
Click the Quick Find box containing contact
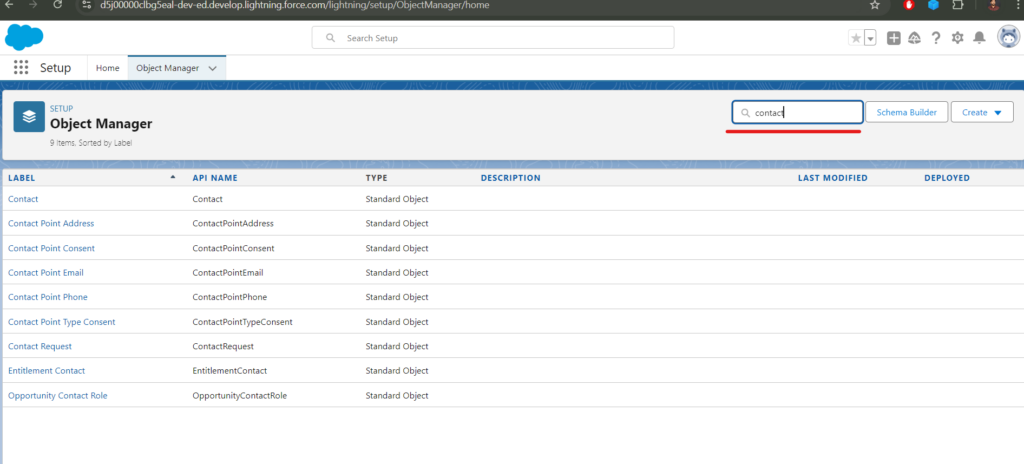[797, 112]
